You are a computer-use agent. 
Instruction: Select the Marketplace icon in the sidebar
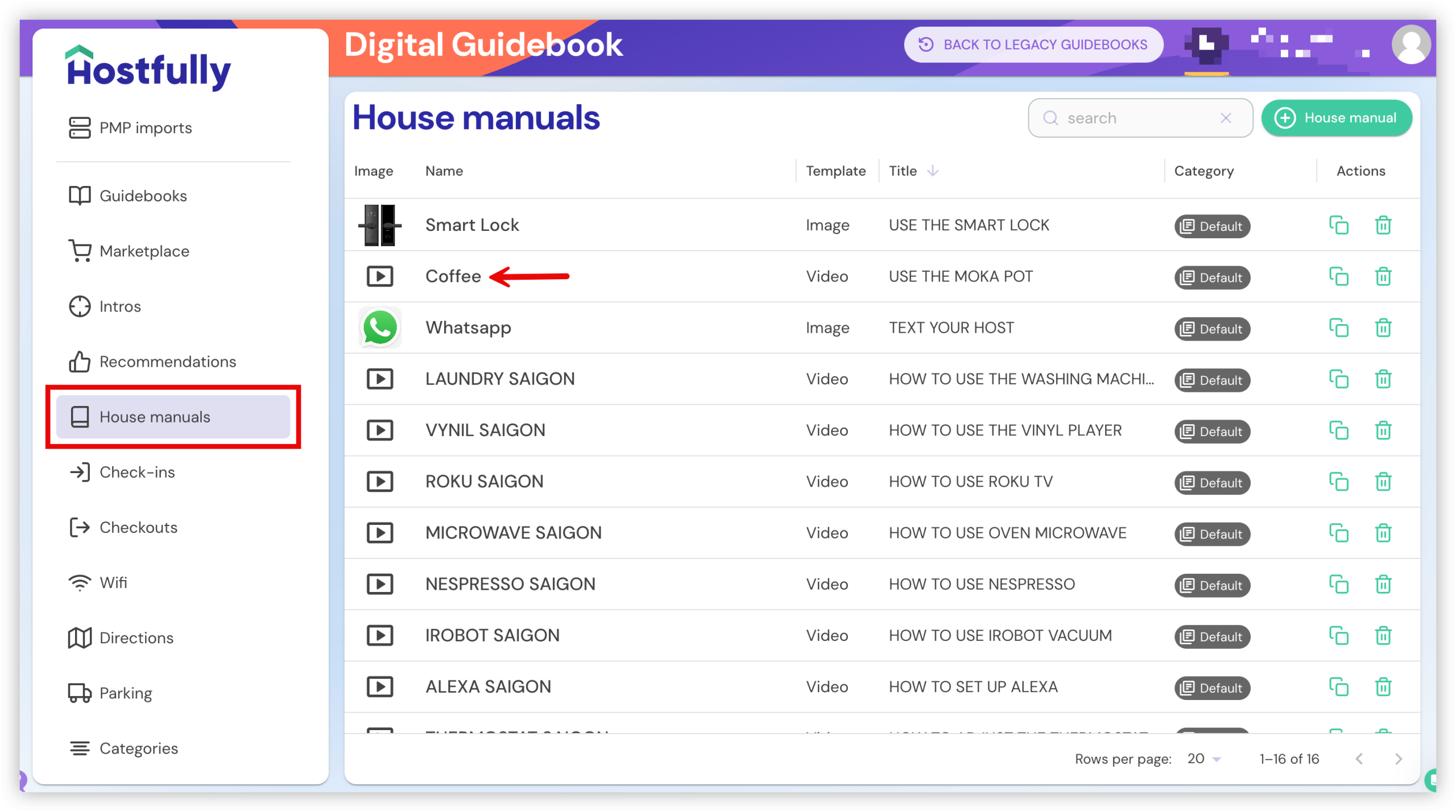80,251
